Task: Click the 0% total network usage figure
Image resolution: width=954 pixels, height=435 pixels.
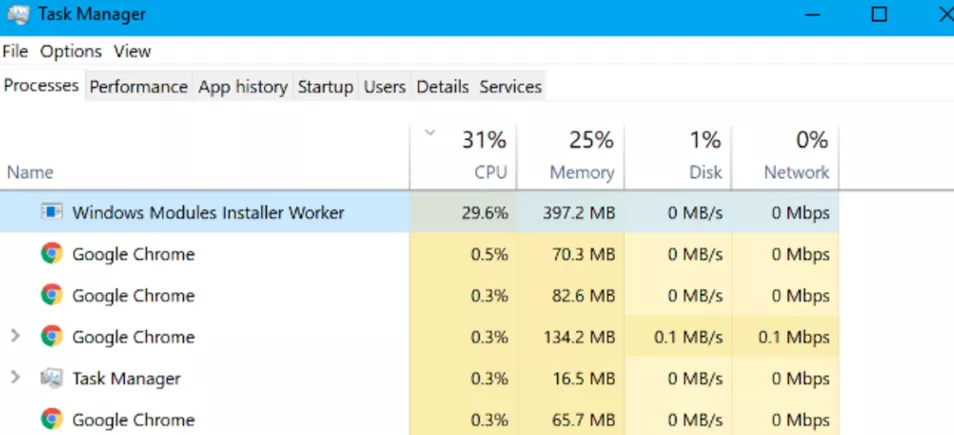Action: [x=812, y=141]
